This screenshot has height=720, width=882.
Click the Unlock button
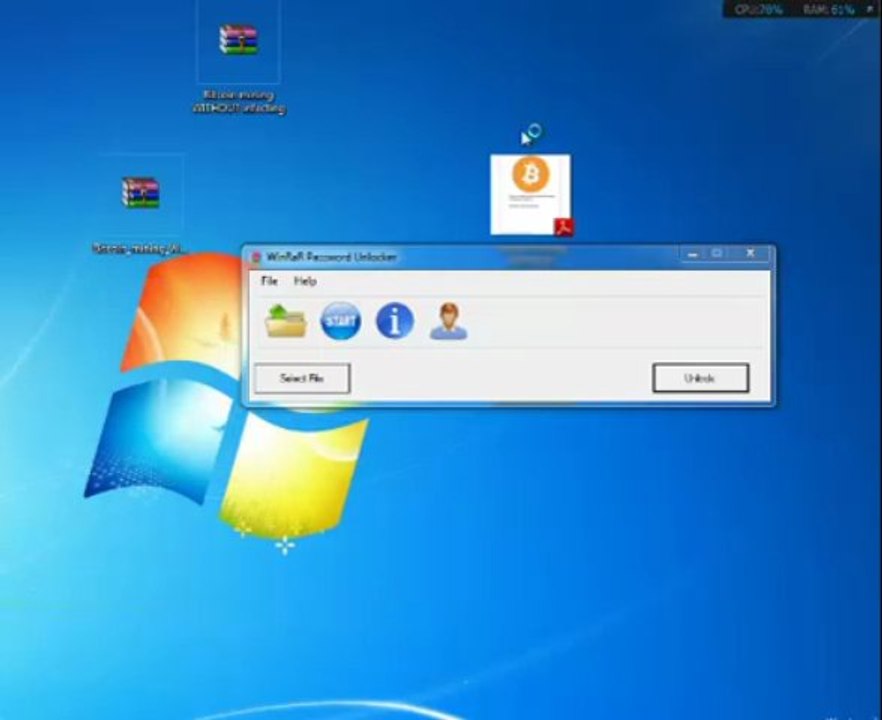[x=700, y=378]
